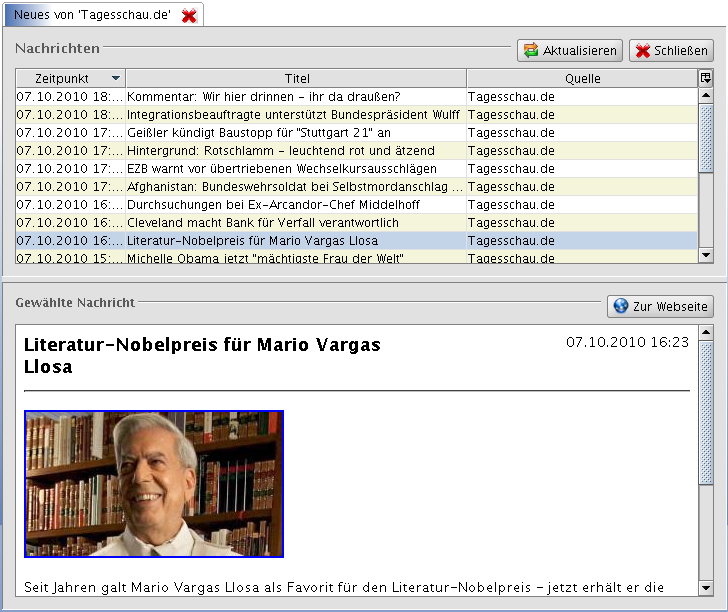Close the 'Neues von Tagesschau.de' tab

(188, 14)
